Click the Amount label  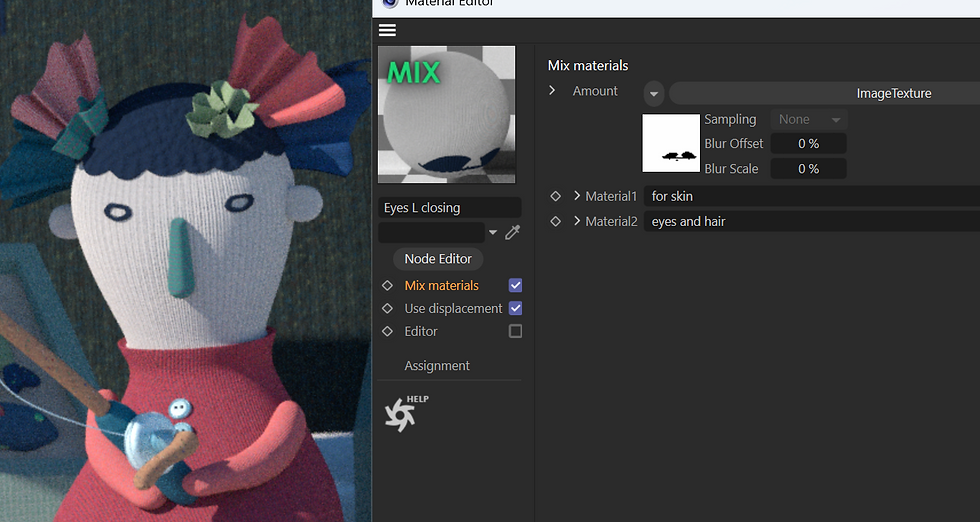tap(595, 91)
